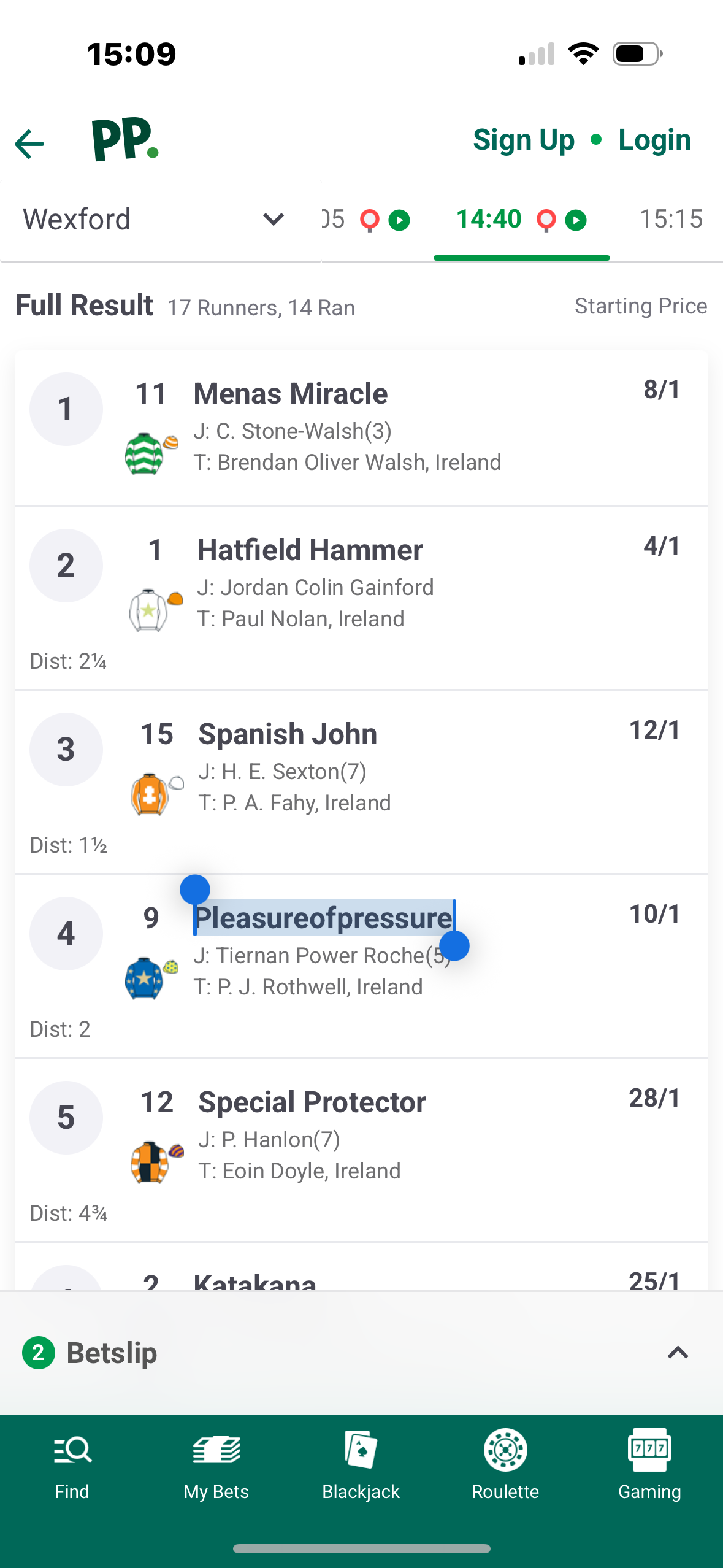Tap the Sign Up link

[x=524, y=140]
